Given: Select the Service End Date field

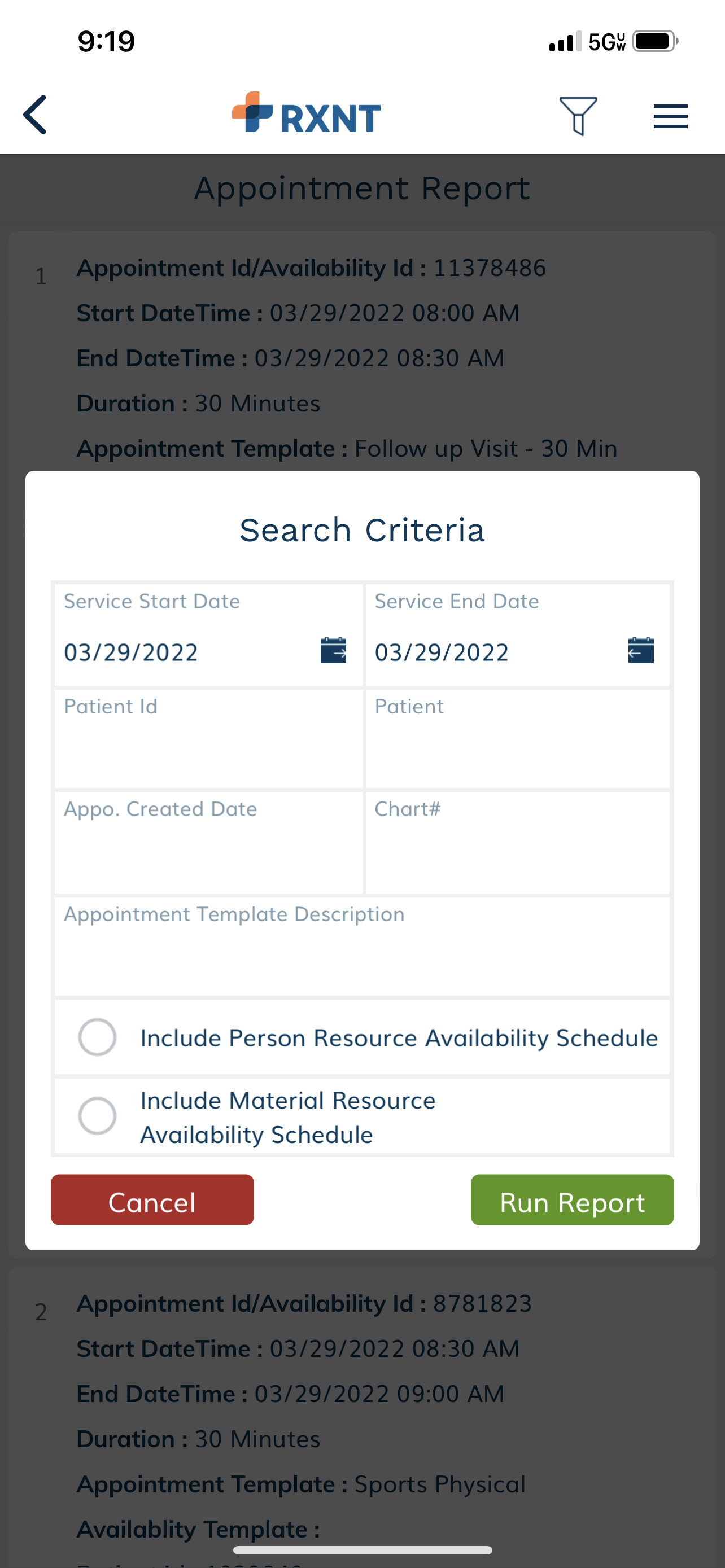Looking at the screenshot, I should coord(517,635).
